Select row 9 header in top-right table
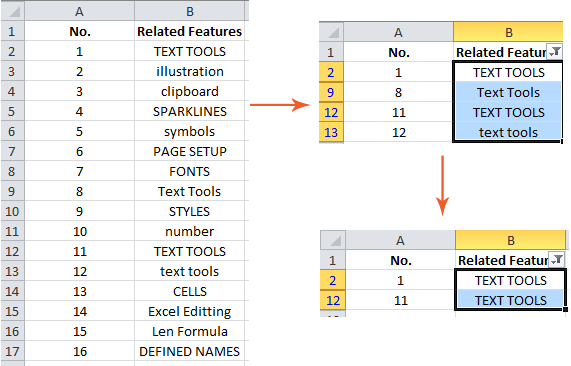 coord(331,92)
